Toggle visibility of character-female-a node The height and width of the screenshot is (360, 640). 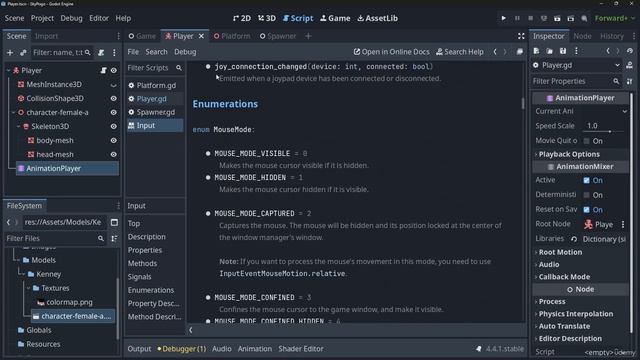(x=114, y=112)
